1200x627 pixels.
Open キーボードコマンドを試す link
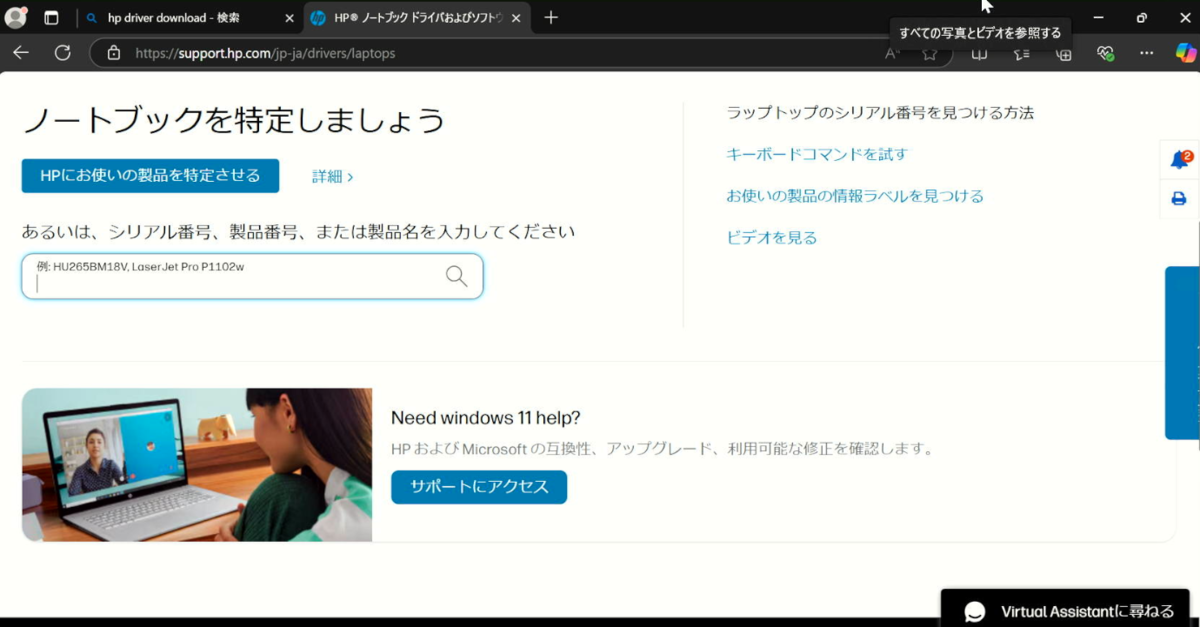pyautogui.click(x=817, y=154)
